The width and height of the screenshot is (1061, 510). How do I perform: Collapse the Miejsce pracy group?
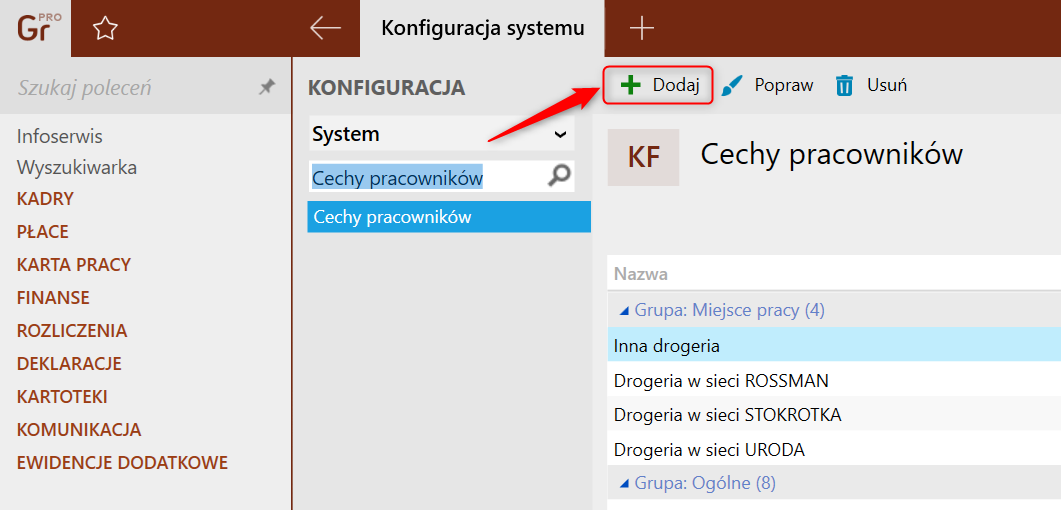tap(624, 311)
